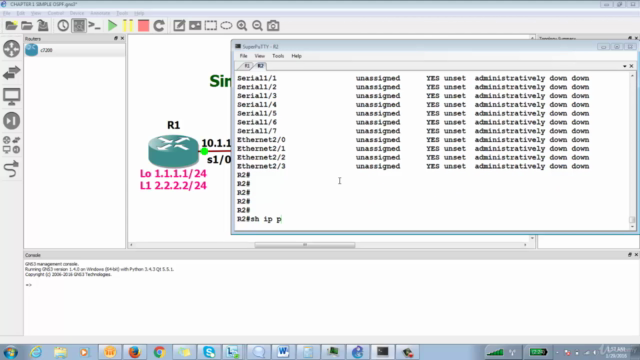Select Insert picture tool
Screen dimensions: 640x360
[195, 26]
